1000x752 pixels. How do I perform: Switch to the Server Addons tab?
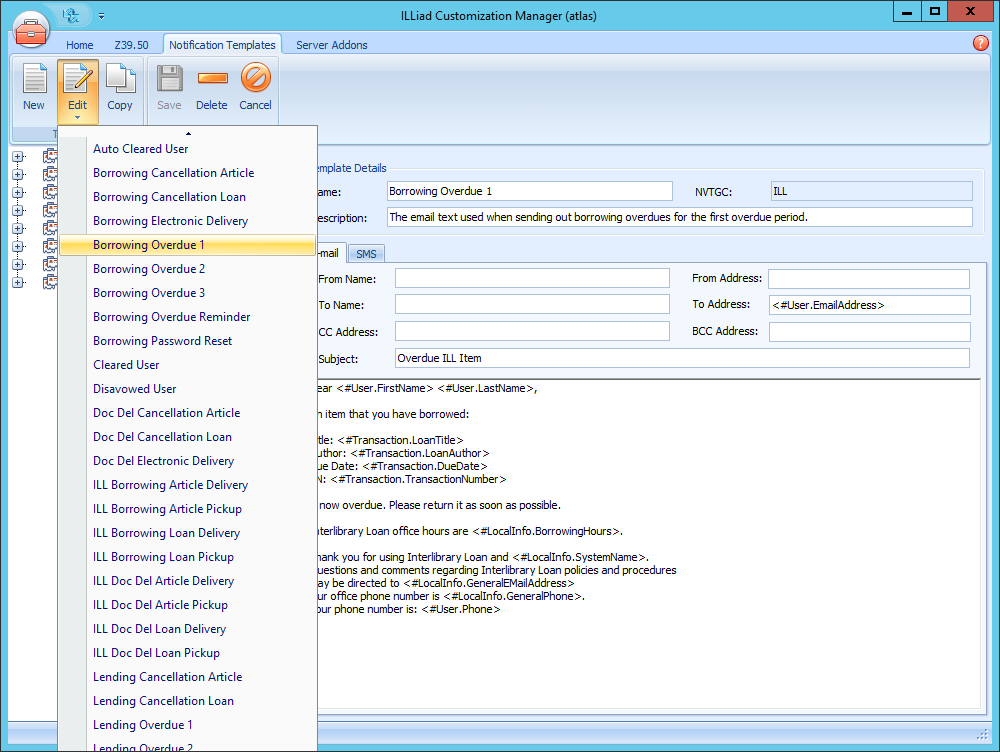tap(330, 44)
